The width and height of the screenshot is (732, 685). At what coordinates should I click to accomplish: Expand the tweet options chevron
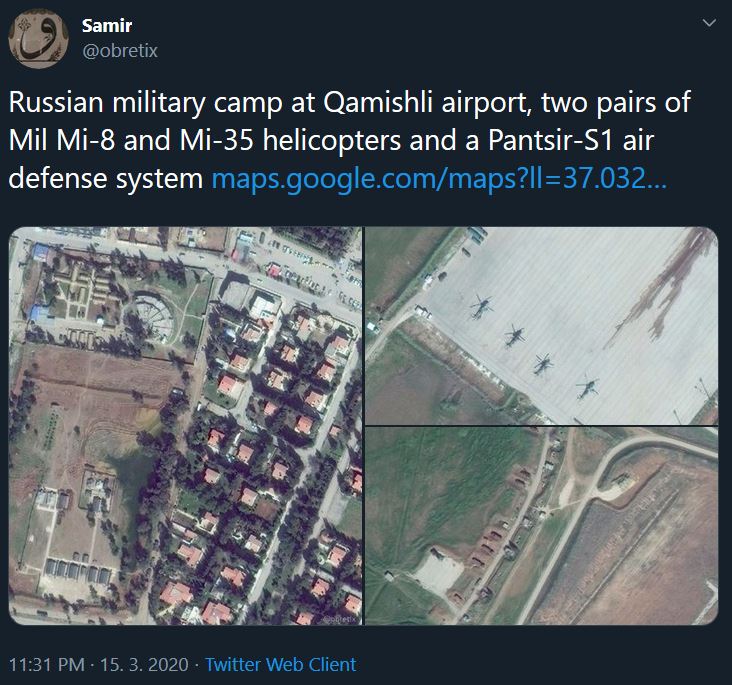tap(709, 22)
